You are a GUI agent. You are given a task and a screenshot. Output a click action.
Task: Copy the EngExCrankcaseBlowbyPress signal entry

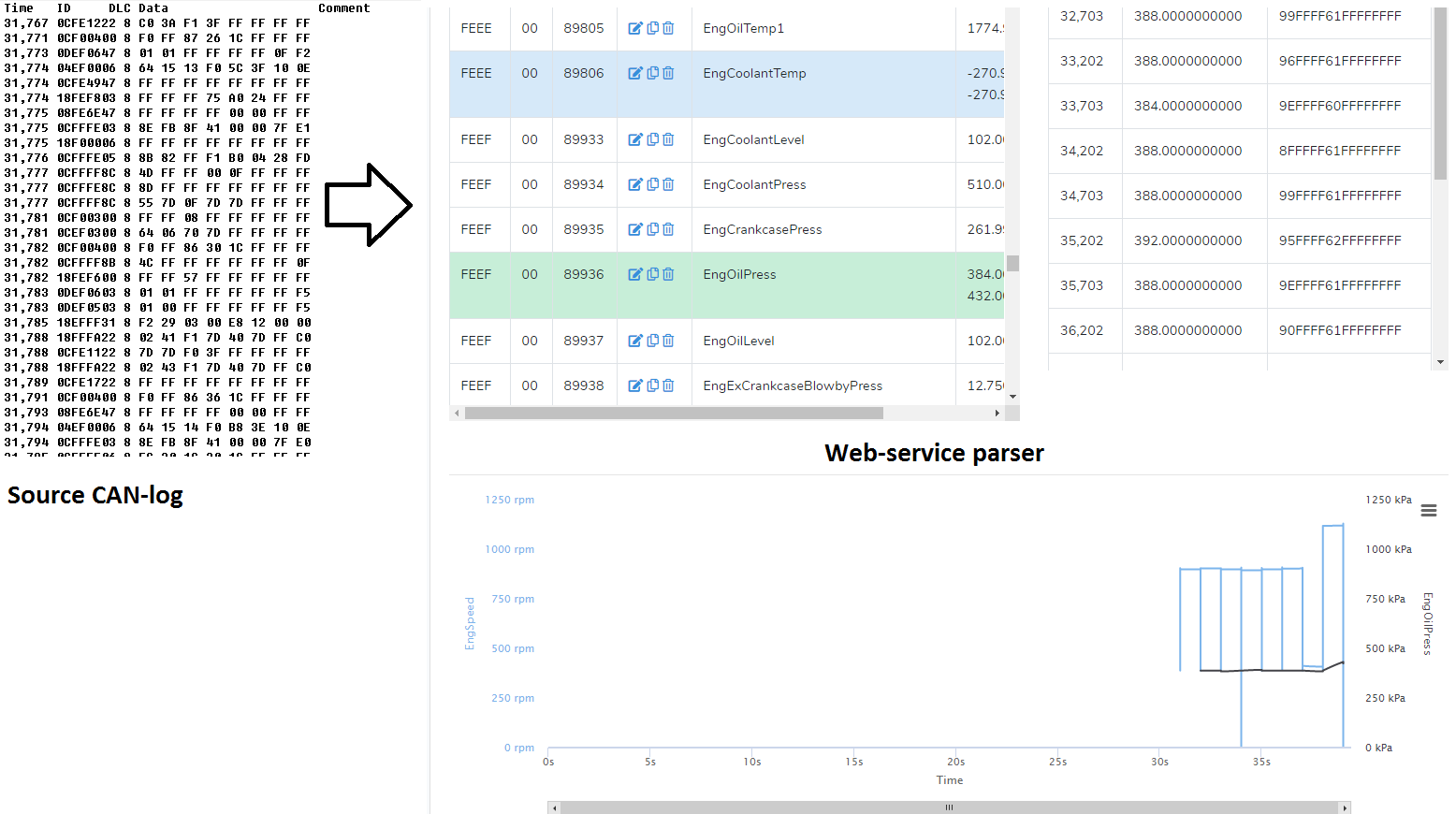653,385
